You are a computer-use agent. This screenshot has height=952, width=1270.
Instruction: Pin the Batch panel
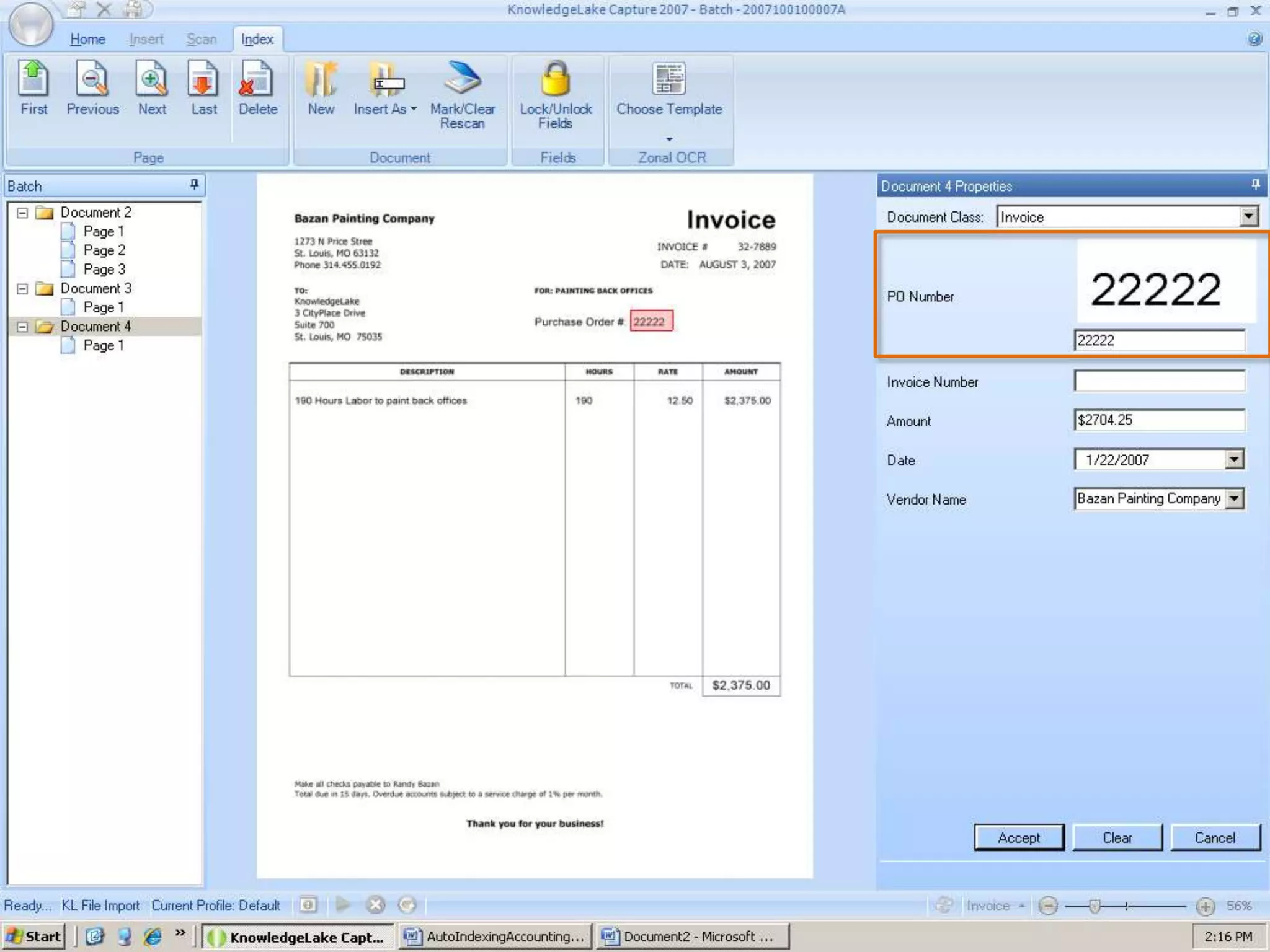coord(194,184)
